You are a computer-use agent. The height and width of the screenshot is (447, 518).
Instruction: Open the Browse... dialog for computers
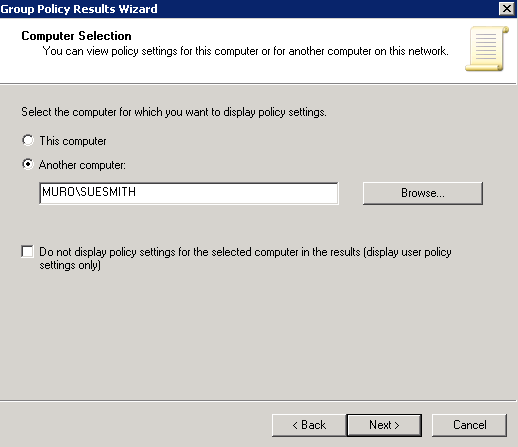pos(423,193)
